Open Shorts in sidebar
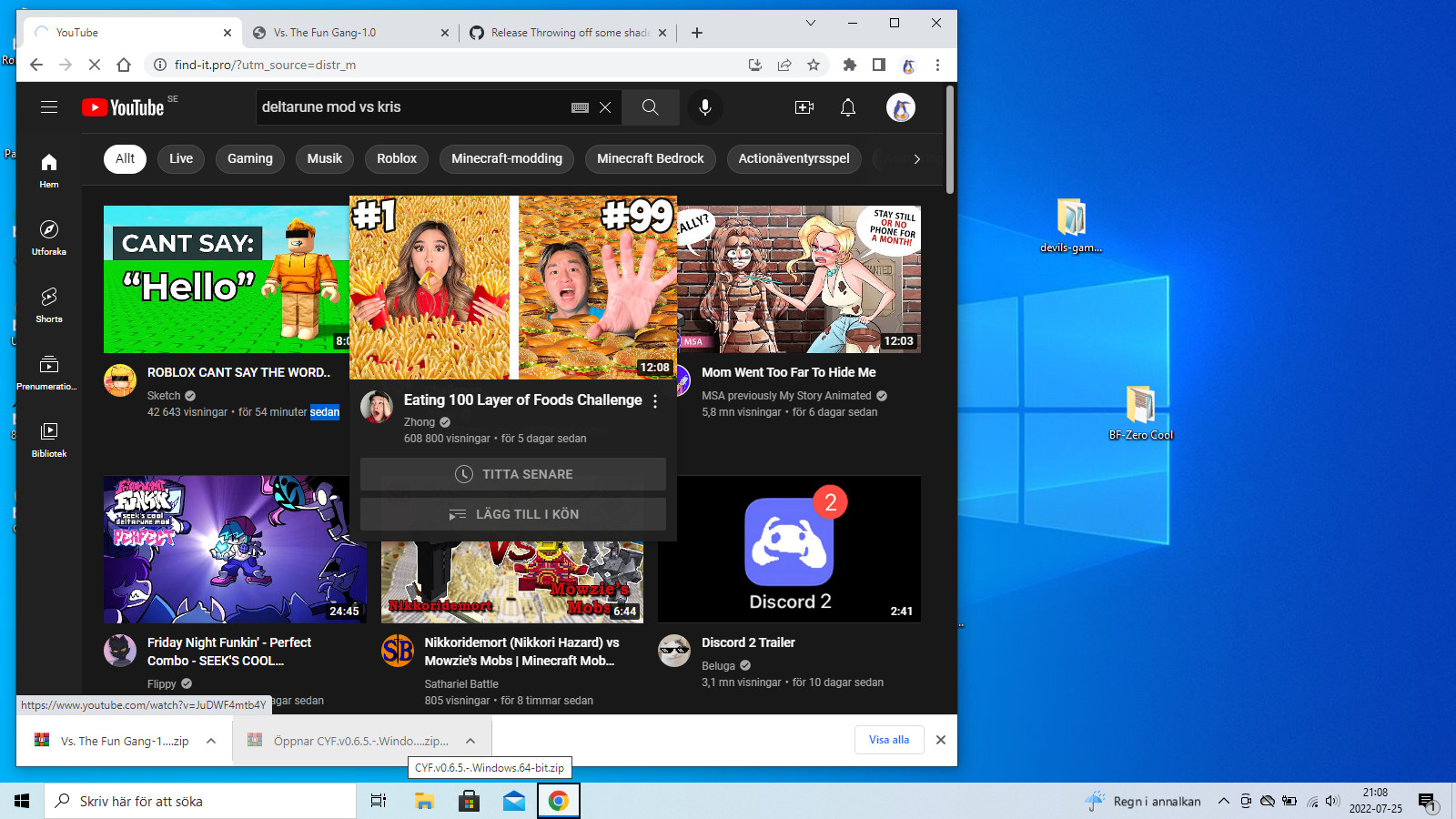The width and height of the screenshot is (1456, 819). (49, 305)
